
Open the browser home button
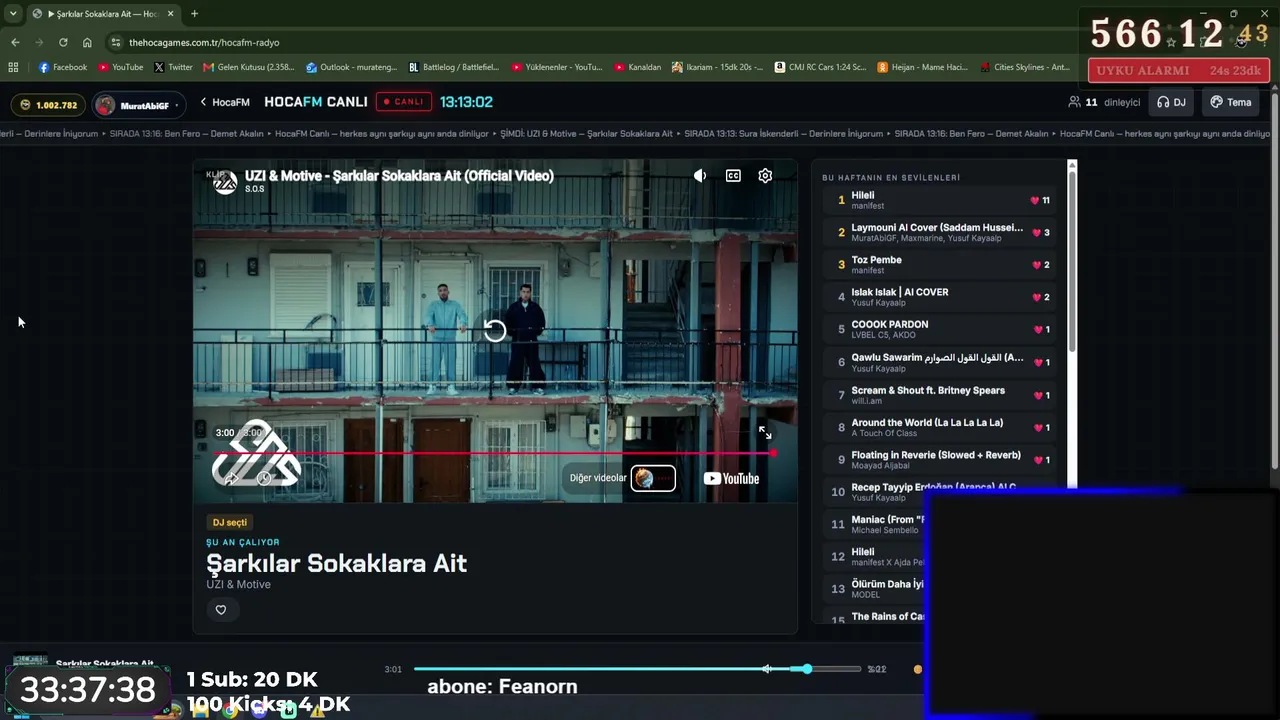87,43
